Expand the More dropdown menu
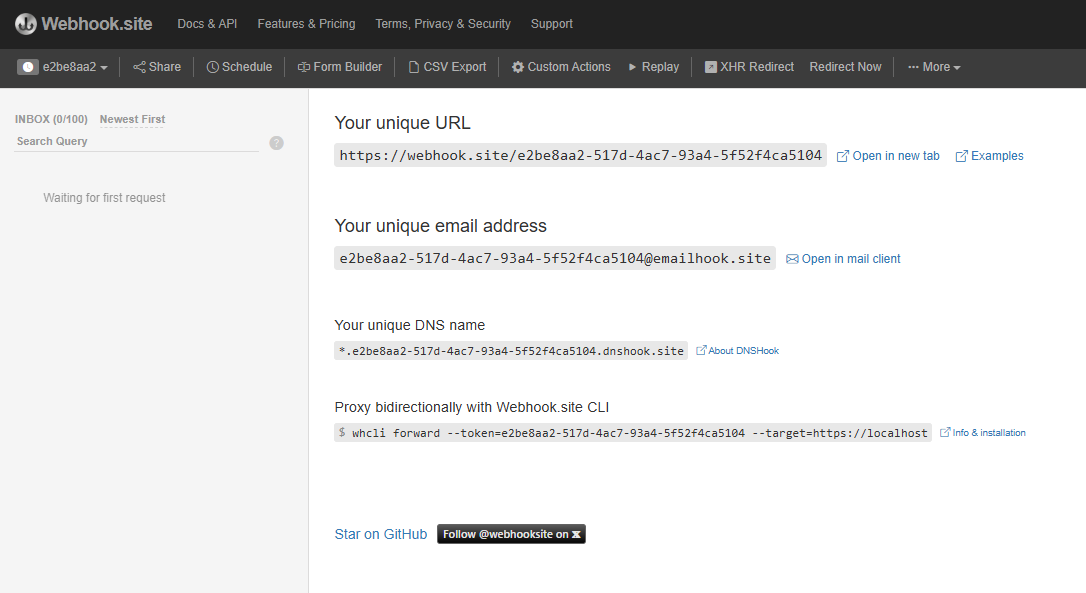1086x593 pixels. tap(934, 67)
